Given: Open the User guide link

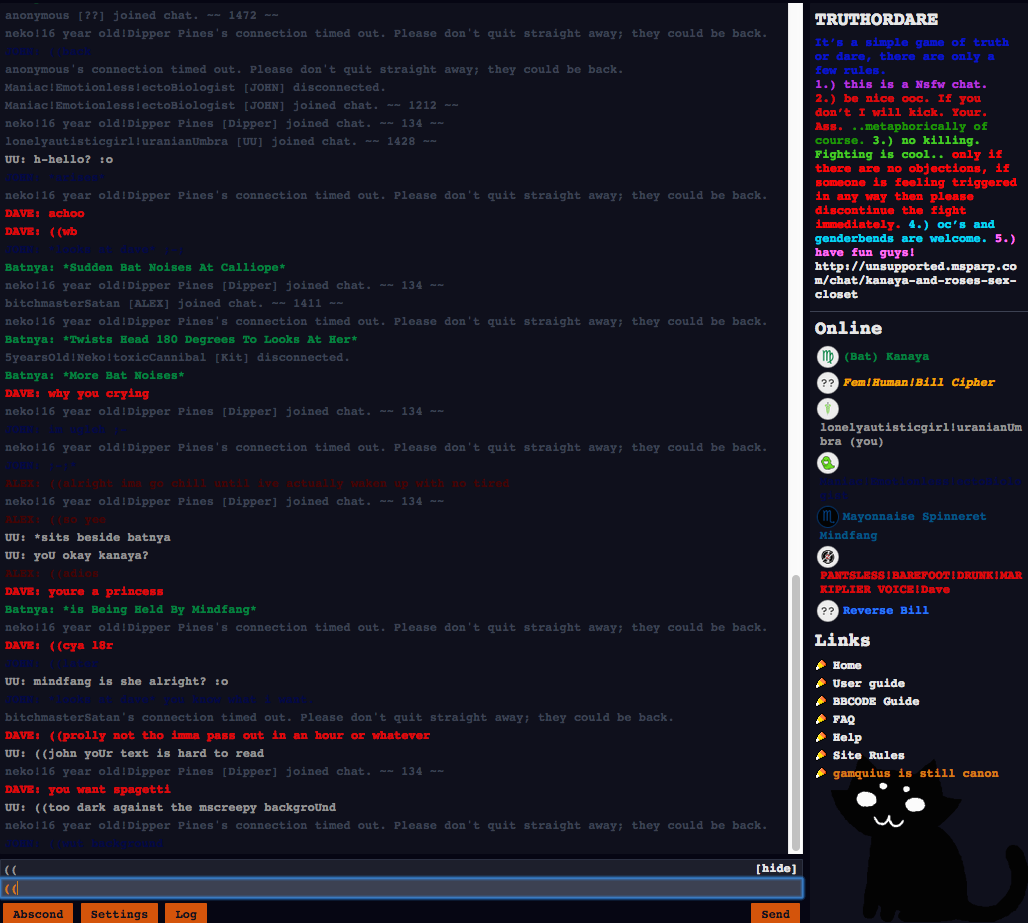Looking at the screenshot, I should point(869,683).
